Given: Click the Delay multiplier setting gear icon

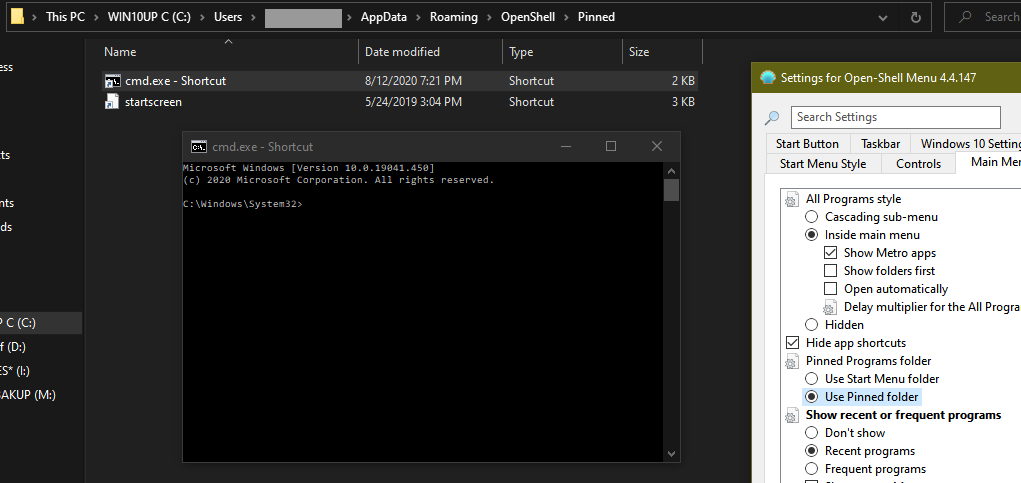Looking at the screenshot, I should [830, 307].
